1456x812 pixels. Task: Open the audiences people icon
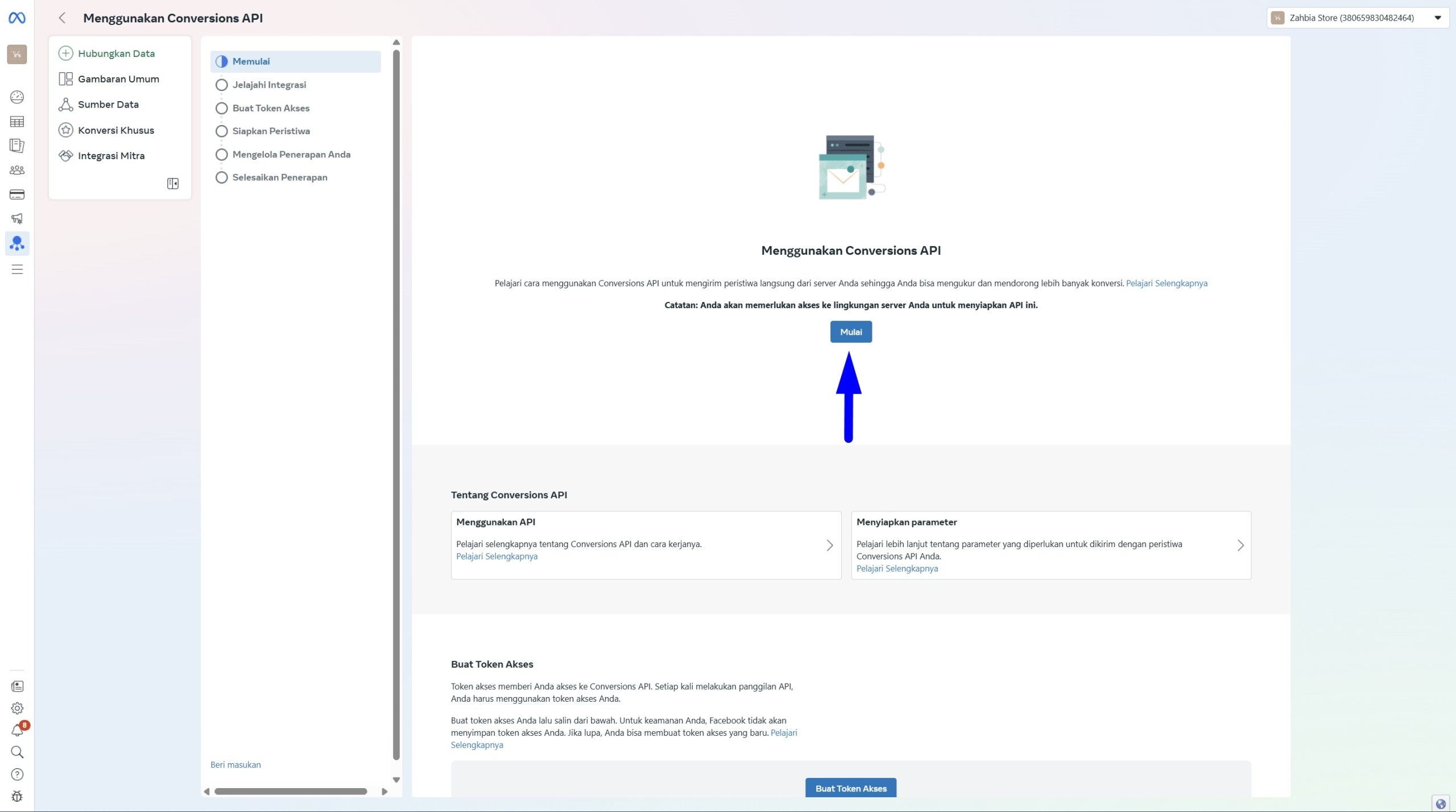click(17, 170)
